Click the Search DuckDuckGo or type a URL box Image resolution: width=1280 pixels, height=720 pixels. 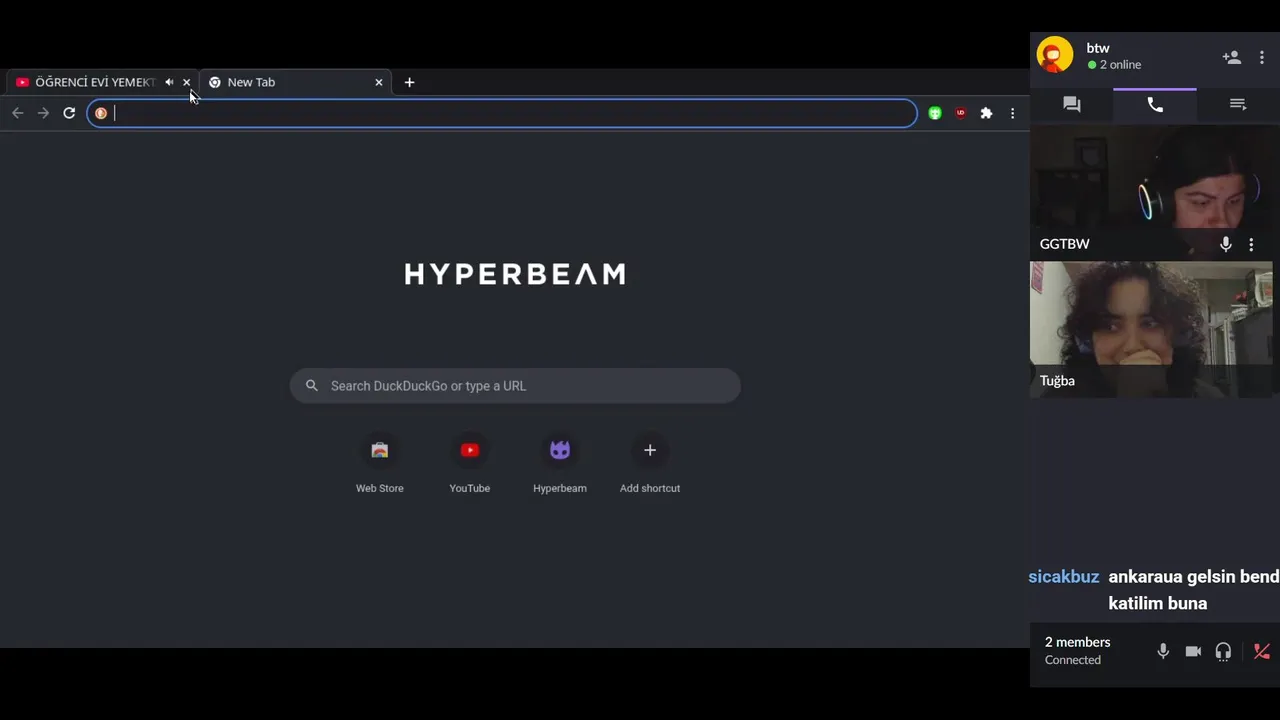(515, 386)
